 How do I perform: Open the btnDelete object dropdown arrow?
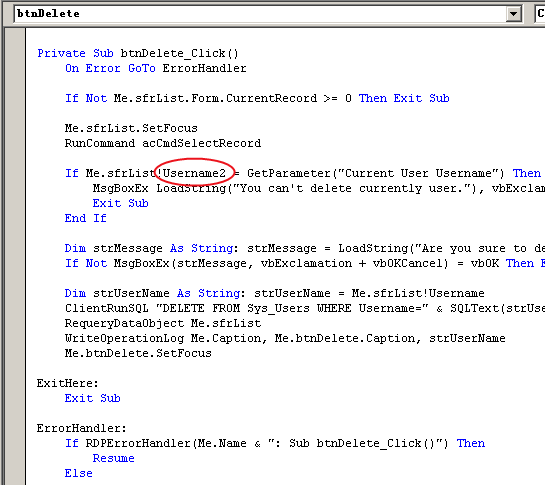pos(513,14)
